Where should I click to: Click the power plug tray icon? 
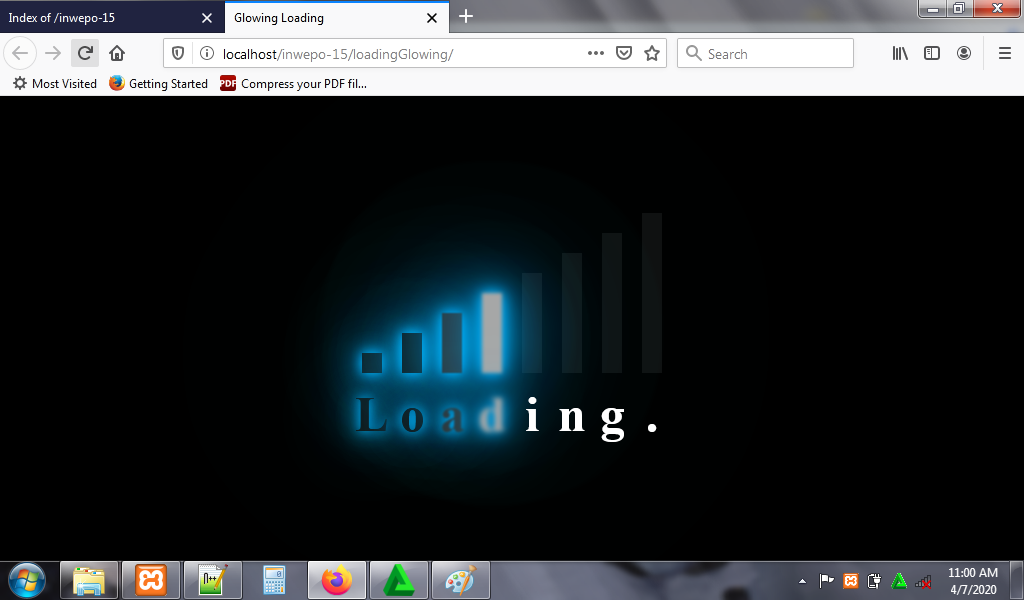pyautogui.click(x=874, y=580)
